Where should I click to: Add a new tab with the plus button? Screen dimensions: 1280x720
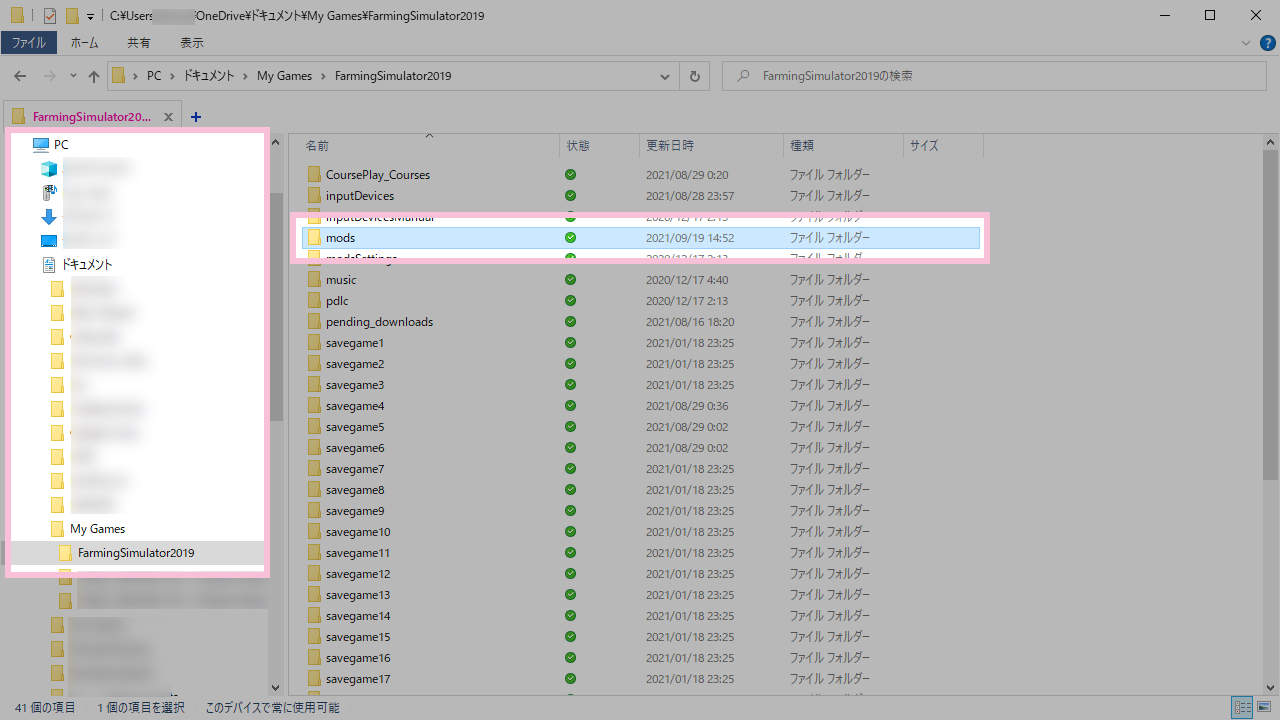[196, 117]
